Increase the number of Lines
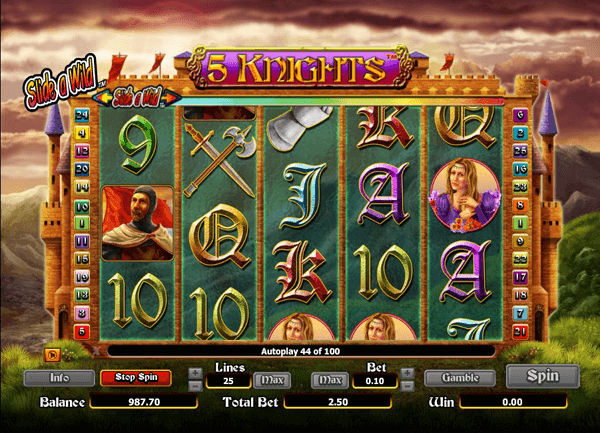Image resolution: width=600 pixels, height=433 pixels. pyautogui.click(x=195, y=373)
